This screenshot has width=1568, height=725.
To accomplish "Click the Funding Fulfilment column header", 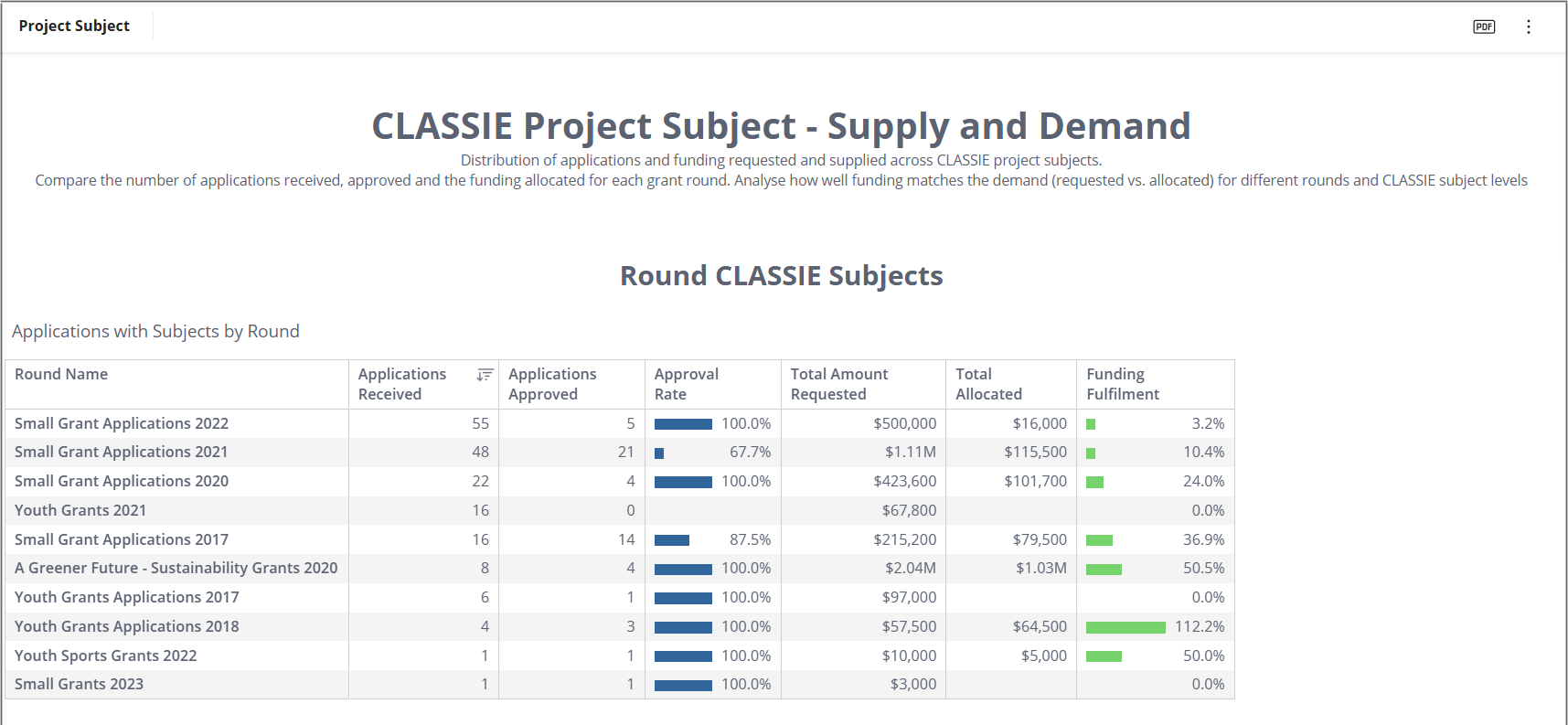I will 1122,384.
